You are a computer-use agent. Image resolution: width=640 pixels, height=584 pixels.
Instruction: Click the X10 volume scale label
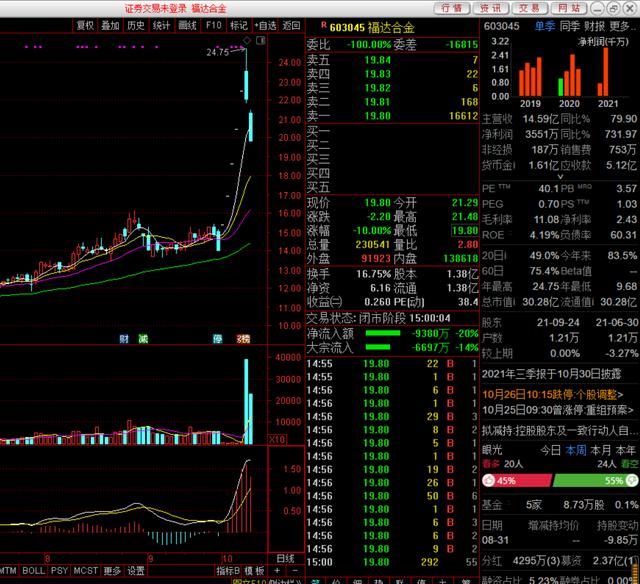277,440
